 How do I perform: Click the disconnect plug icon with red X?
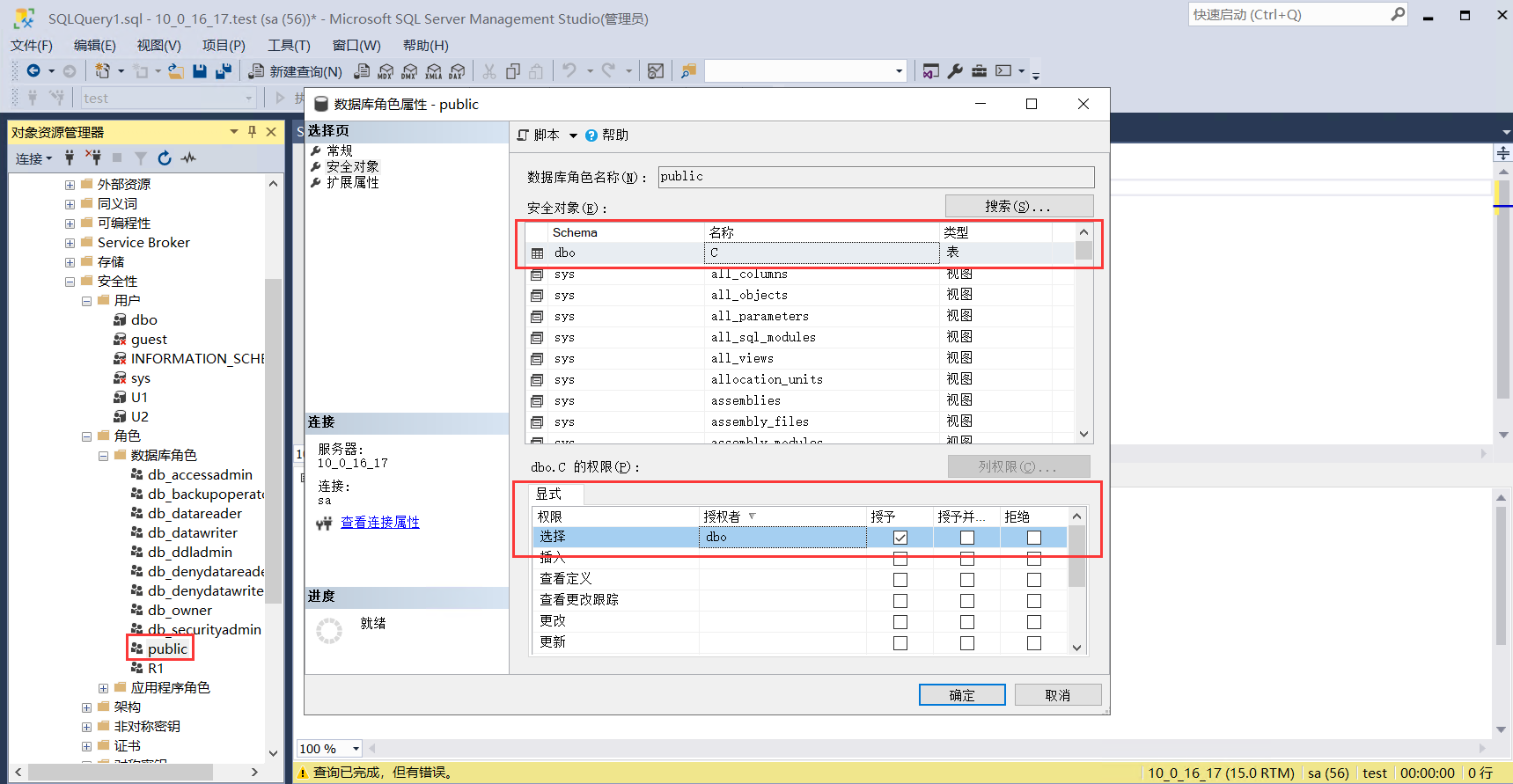click(92, 158)
